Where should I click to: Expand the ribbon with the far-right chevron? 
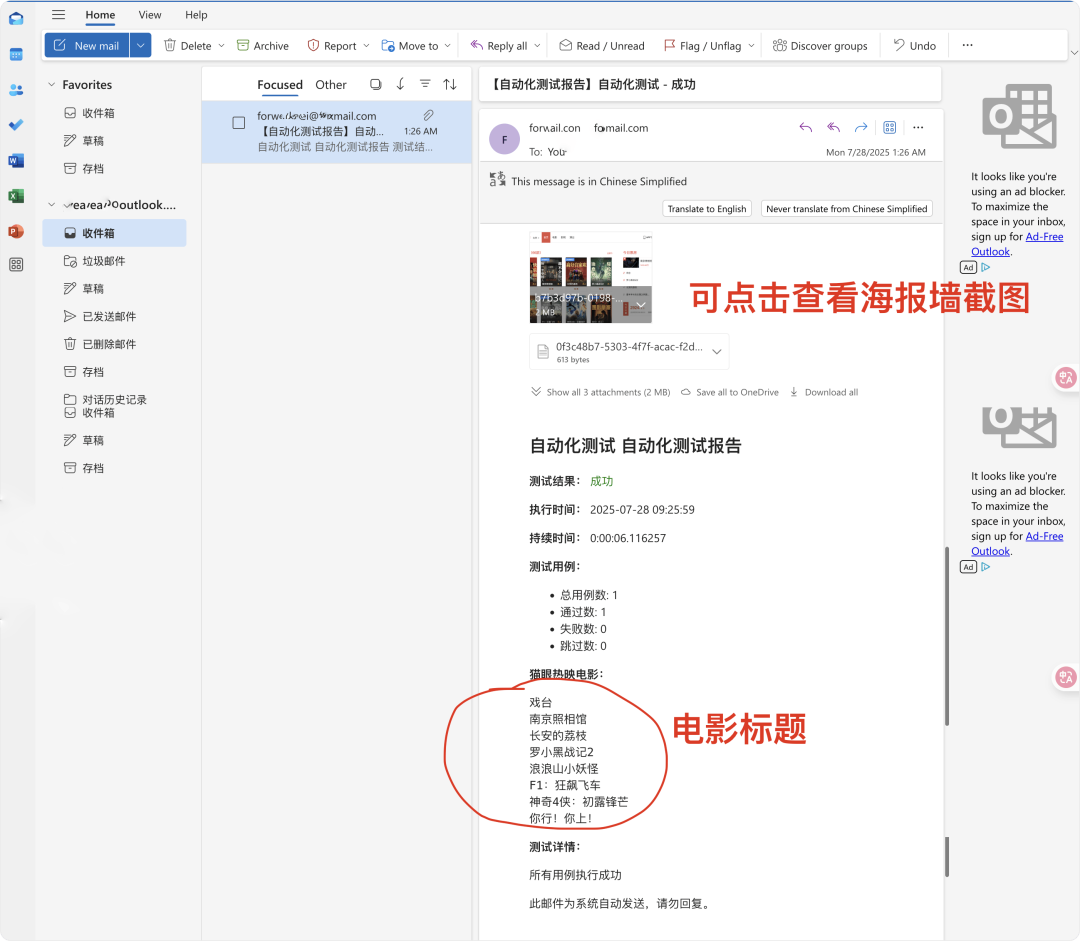1074,52
